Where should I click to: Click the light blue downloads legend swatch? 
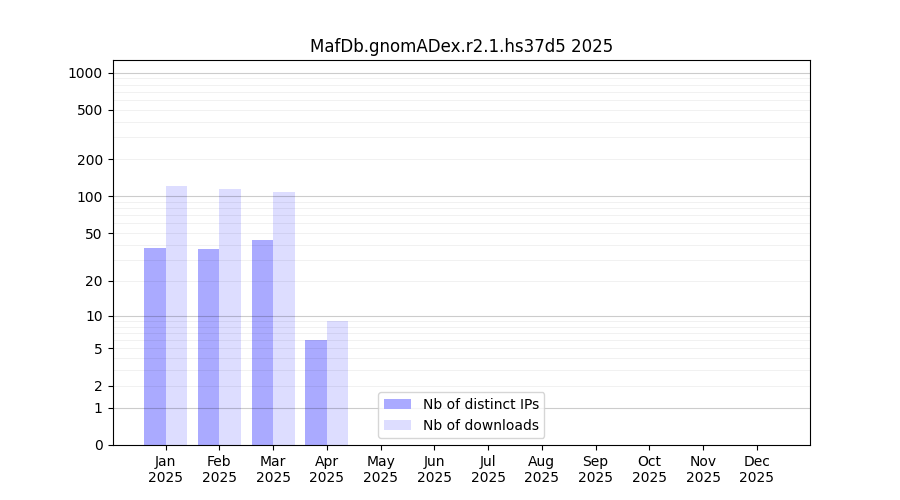coord(397,425)
